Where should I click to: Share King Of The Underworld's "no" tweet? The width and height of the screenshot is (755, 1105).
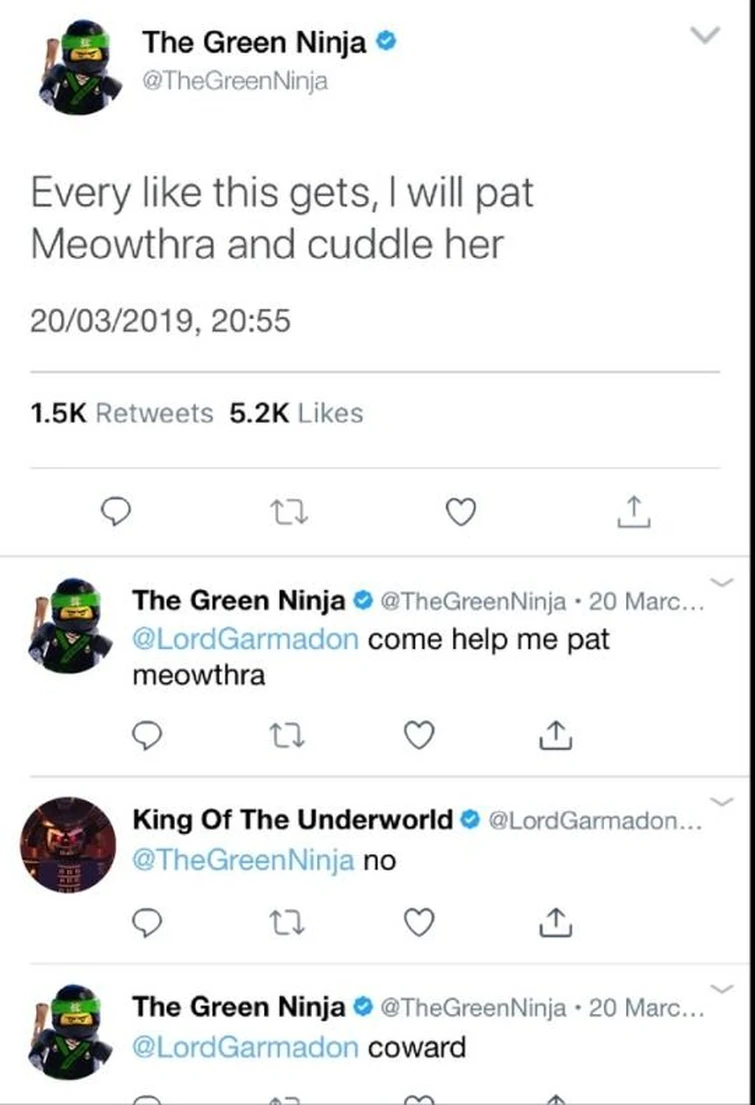coord(553,924)
